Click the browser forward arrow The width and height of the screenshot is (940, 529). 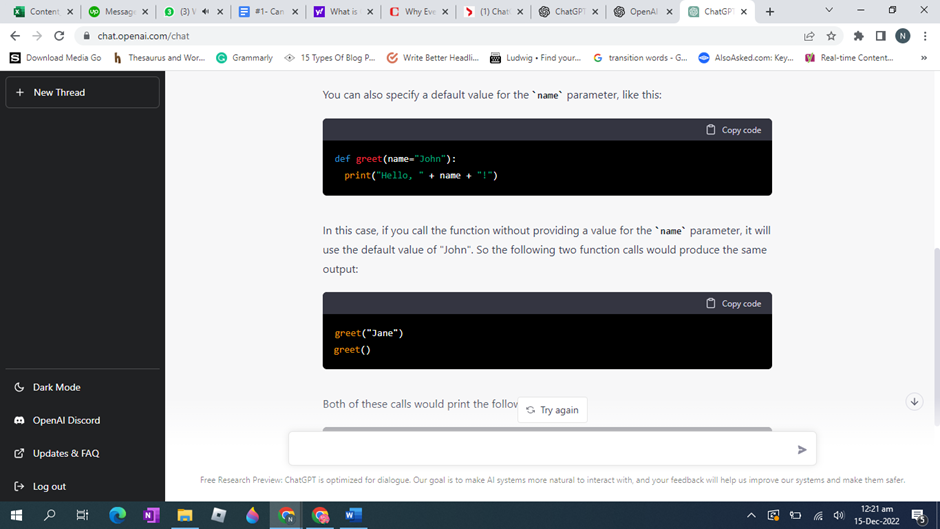coord(37,36)
